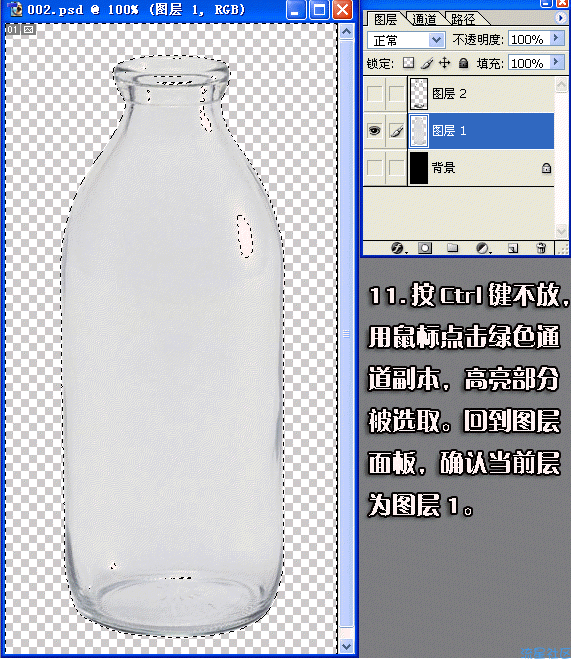The width and height of the screenshot is (571, 659).
Task: Click the lock all padlock icon
Action: click(463, 63)
